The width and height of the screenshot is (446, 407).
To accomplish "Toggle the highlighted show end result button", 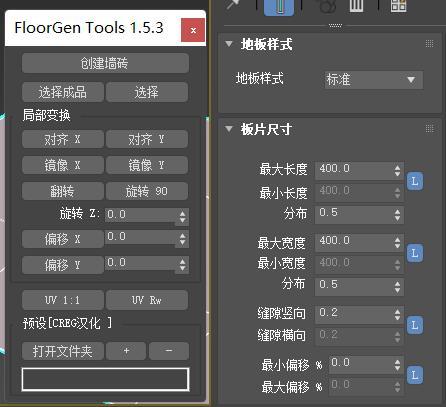I will [279, 7].
